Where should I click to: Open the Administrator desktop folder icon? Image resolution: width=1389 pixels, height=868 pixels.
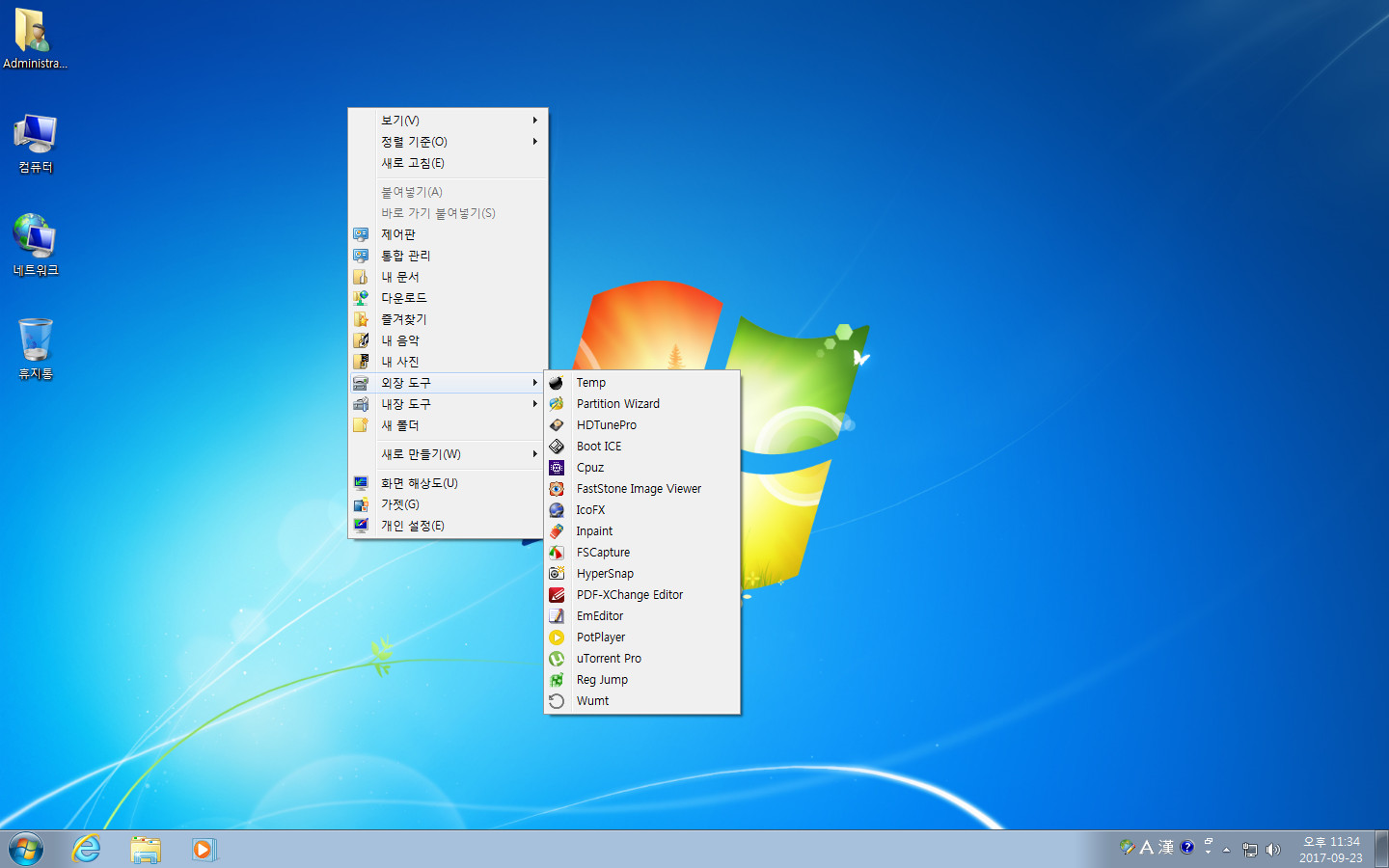pyautogui.click(x=35, y=39)
